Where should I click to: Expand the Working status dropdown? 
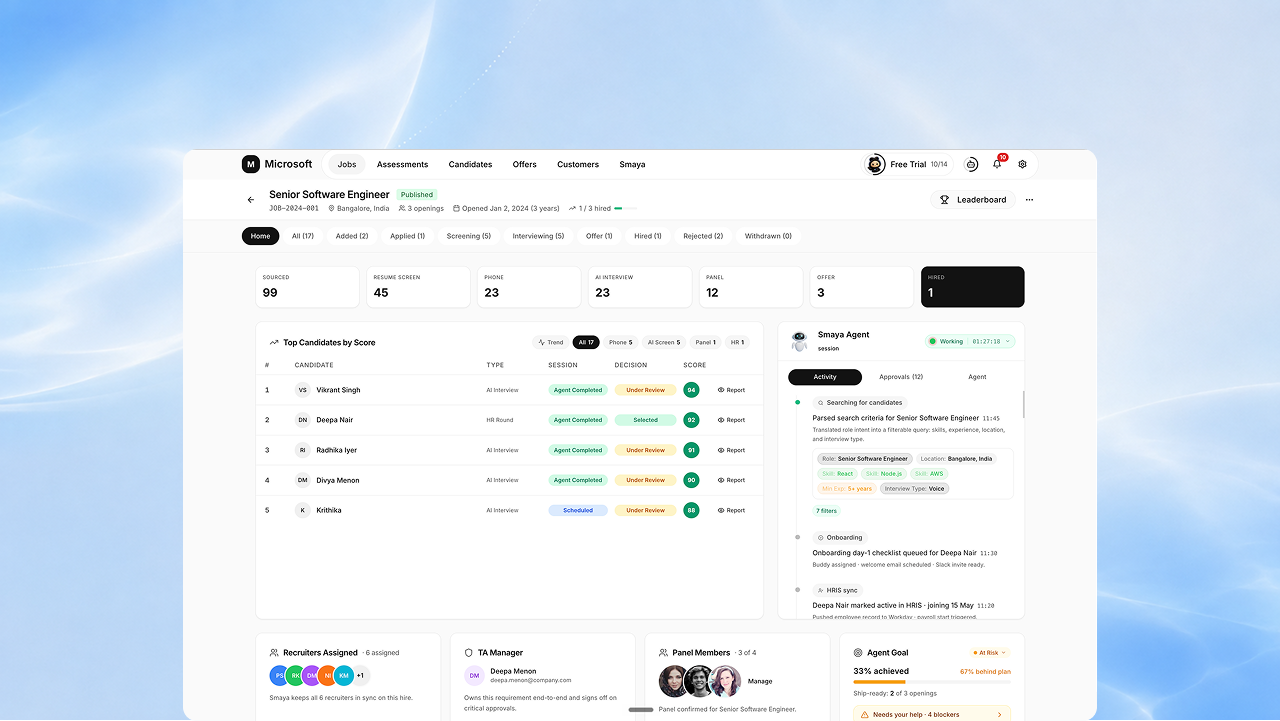[x=970, y=341]
